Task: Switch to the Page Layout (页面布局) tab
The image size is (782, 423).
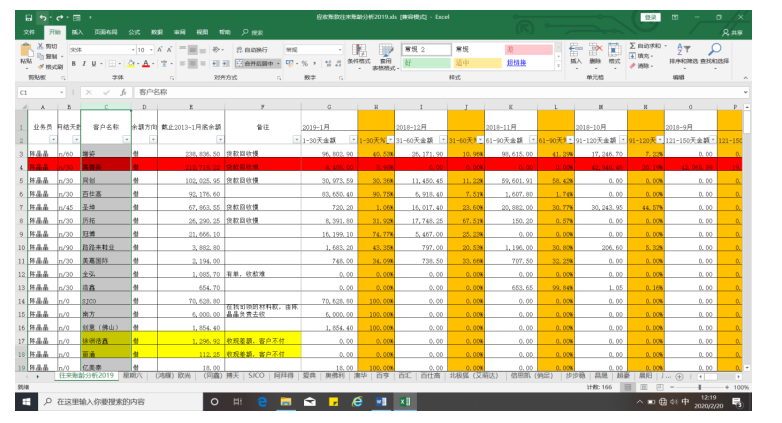Action: pos(106,32)
